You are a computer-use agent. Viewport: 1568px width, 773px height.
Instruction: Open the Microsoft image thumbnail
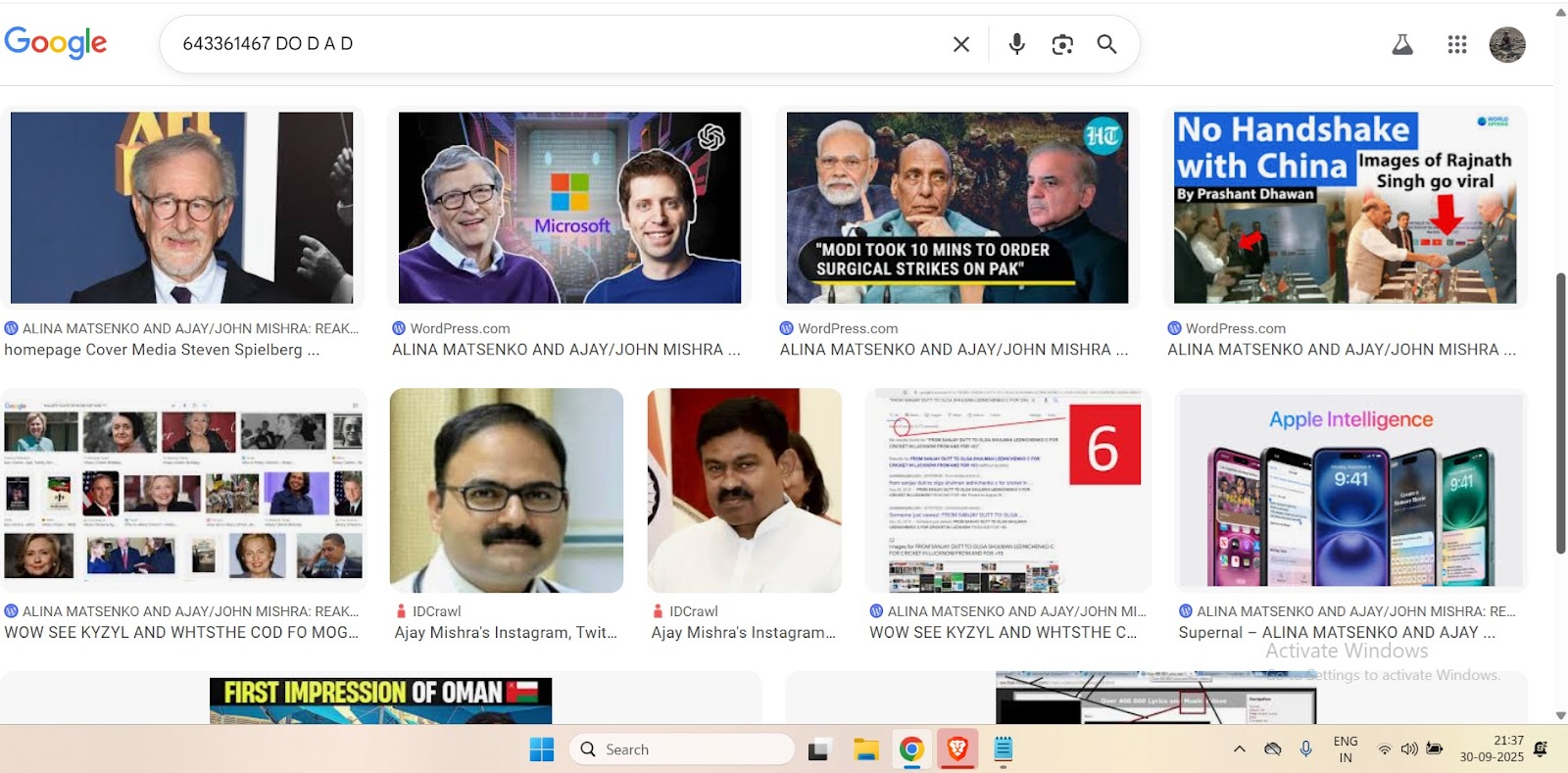569,208
